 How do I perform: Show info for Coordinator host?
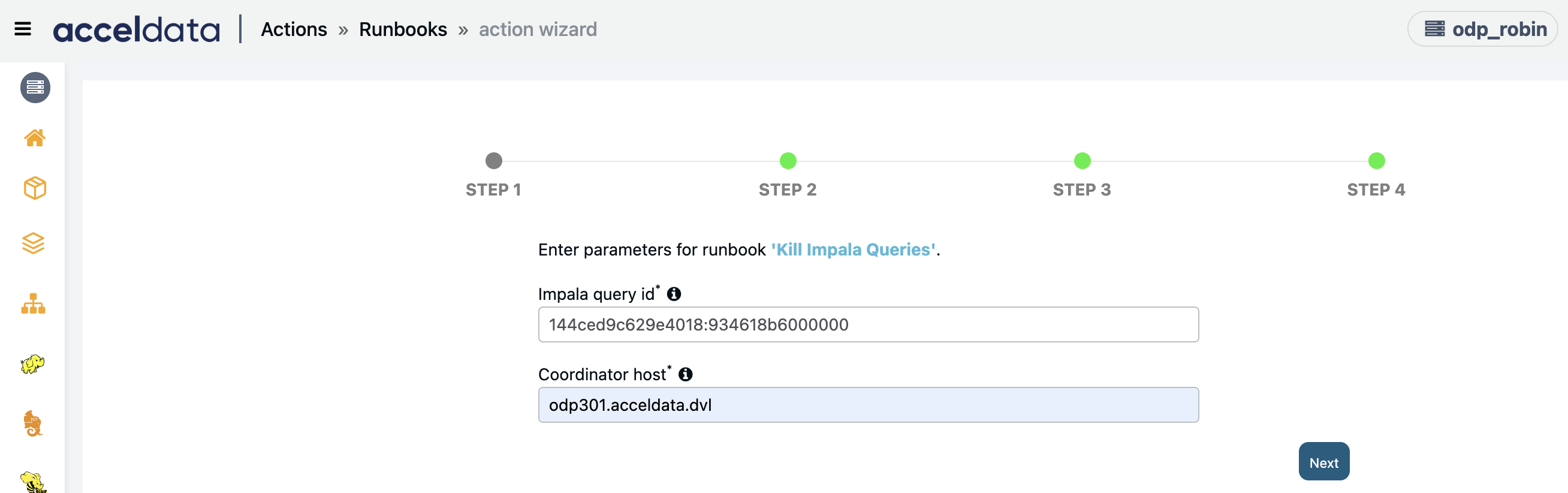[x=685, y=374]
